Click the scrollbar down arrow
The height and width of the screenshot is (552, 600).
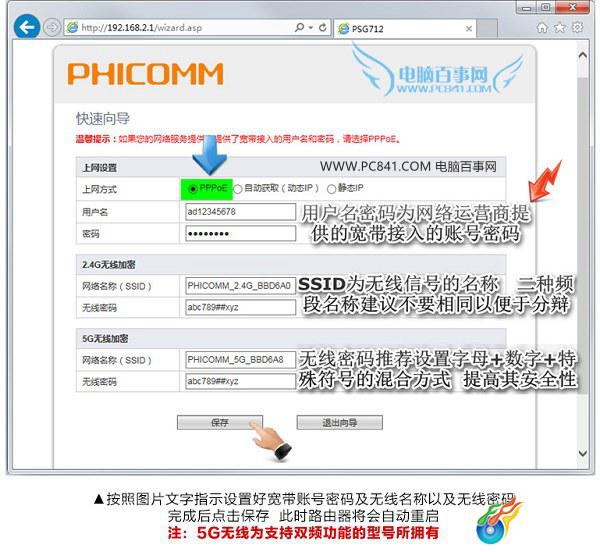tap(582, 454)
